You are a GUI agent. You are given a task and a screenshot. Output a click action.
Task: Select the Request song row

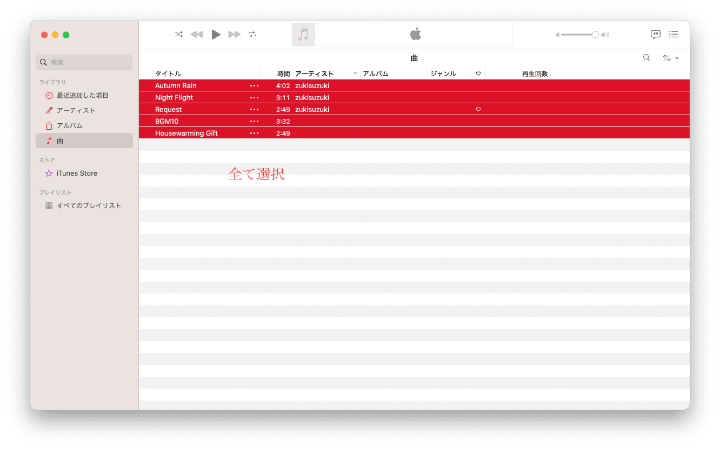[414, 109]
